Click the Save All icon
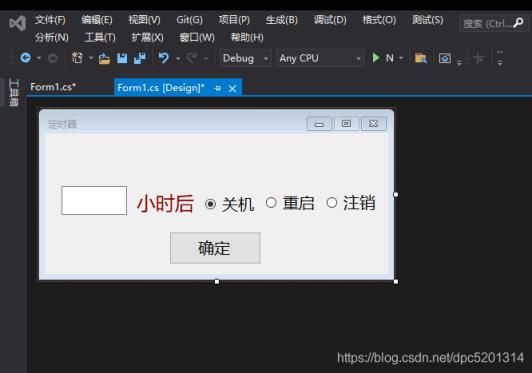532x373 pixels. 140,58
